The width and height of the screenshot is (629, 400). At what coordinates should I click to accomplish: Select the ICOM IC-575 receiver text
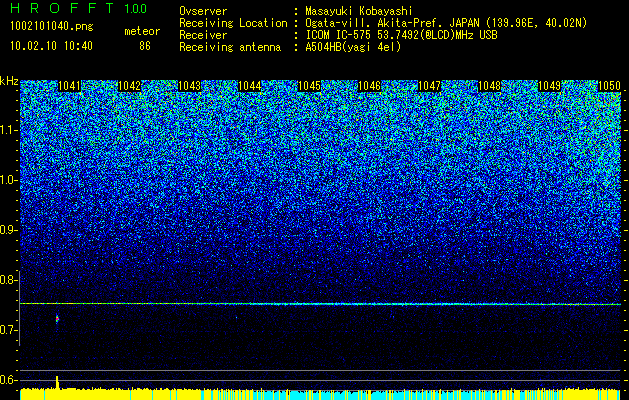[x=401, y=35]
